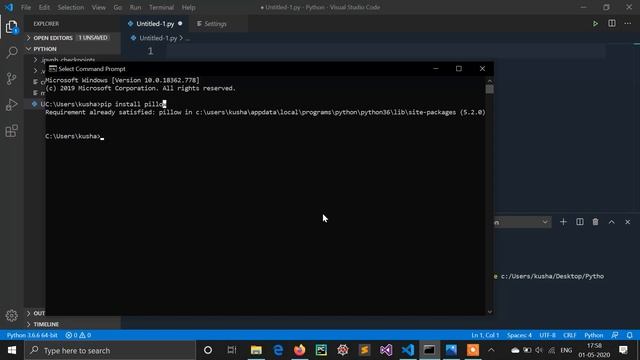Screen dimensions: 640x360
Task: Show errors and warnings count in status bar
Action: point(78,335)
